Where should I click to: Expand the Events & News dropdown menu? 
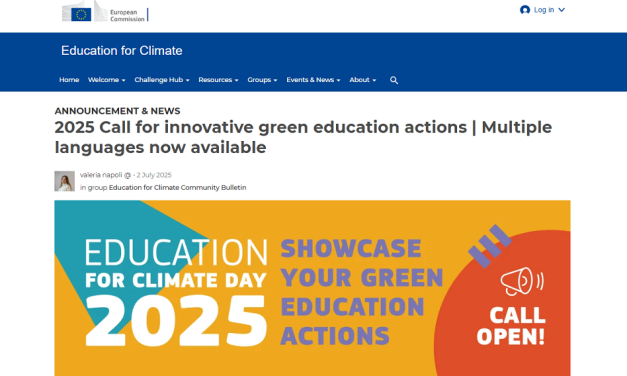313,80
